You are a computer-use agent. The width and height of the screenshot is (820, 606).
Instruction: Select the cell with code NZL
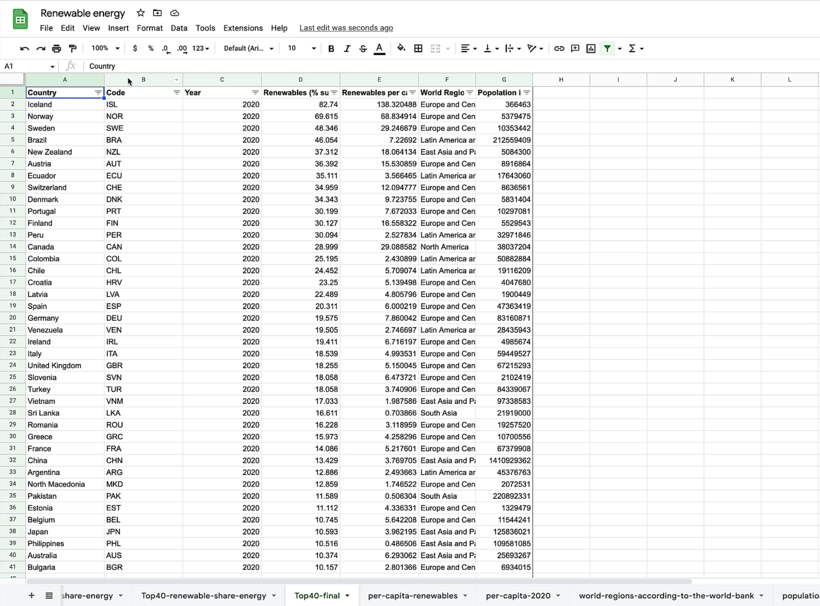click(x=143, y=152)
